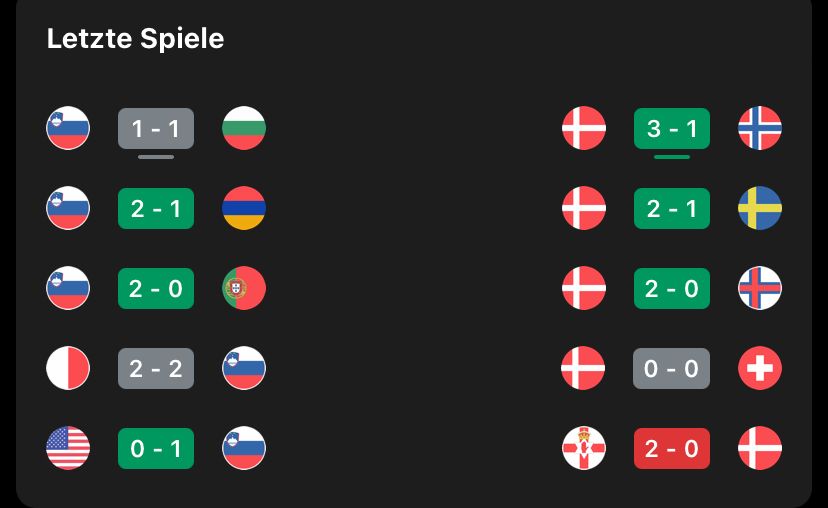Viewport: 828px width, 508px height.
Task: Click the Faroe Islands flag icon
Action: click(760, 288)
